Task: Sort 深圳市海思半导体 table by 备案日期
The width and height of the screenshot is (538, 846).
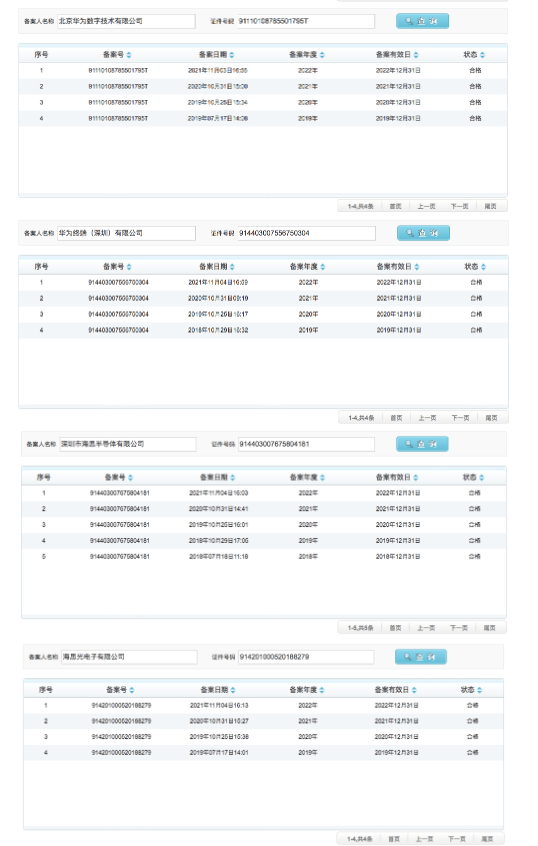Action: click(217, 477)
